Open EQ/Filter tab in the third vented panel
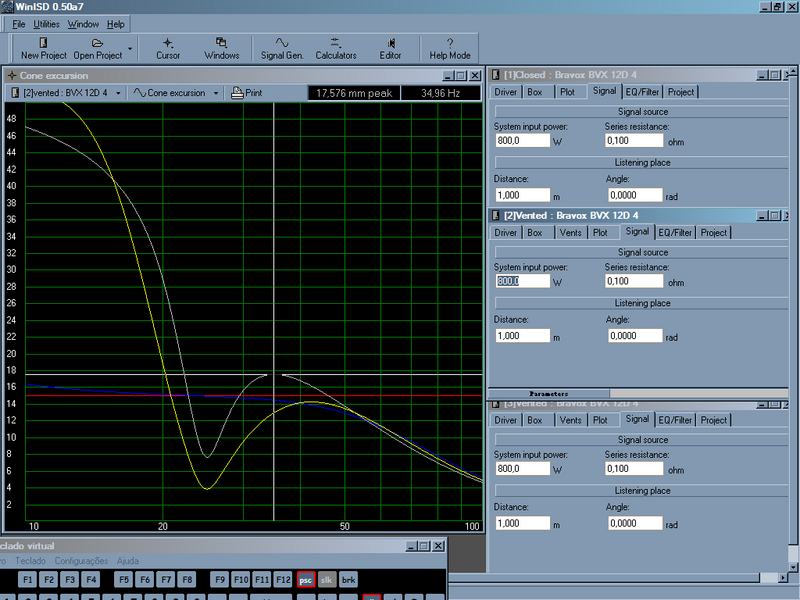The width and height of the screenshot is (800, 600). pos(674,420)
